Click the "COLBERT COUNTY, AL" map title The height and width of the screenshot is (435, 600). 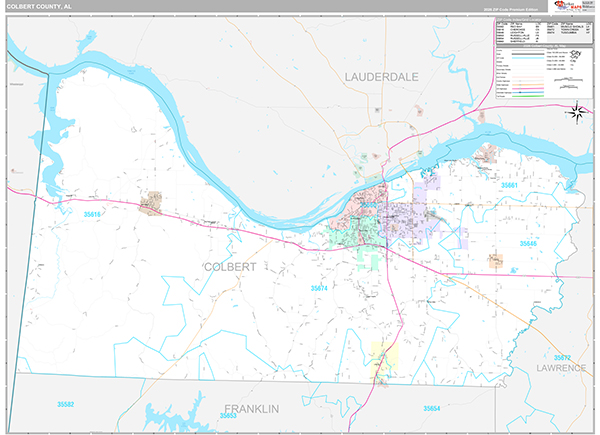click(39, 7)
